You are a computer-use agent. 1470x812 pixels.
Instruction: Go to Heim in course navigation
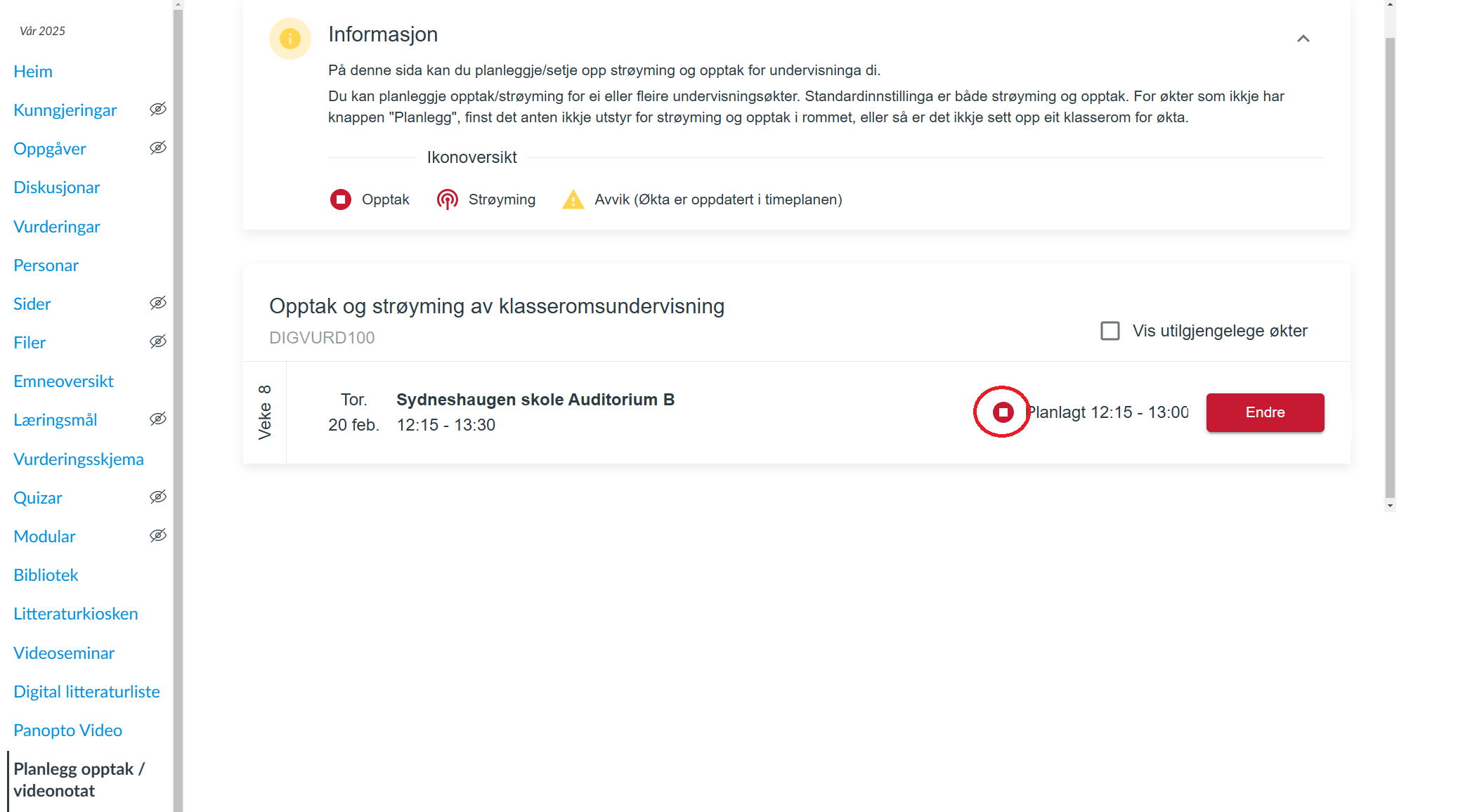(33, 72)
